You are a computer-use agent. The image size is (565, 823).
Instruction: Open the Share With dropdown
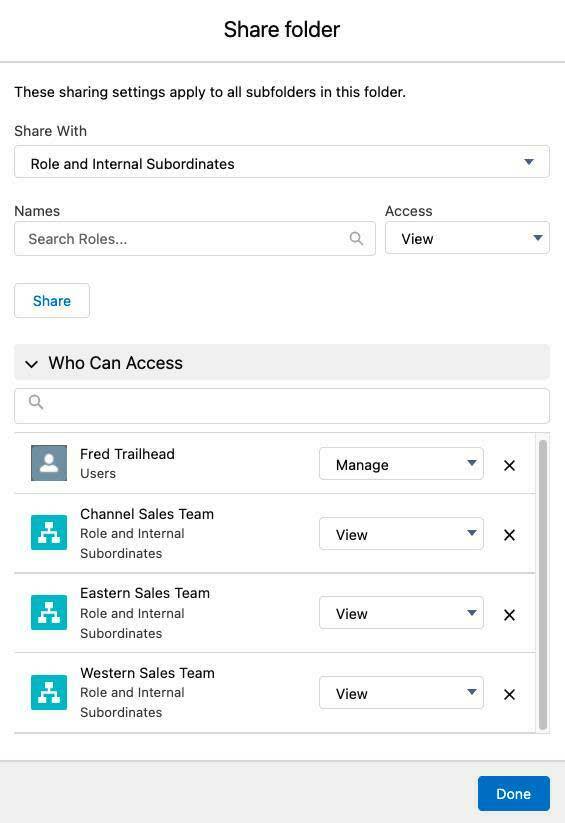[x=282, y=162]
